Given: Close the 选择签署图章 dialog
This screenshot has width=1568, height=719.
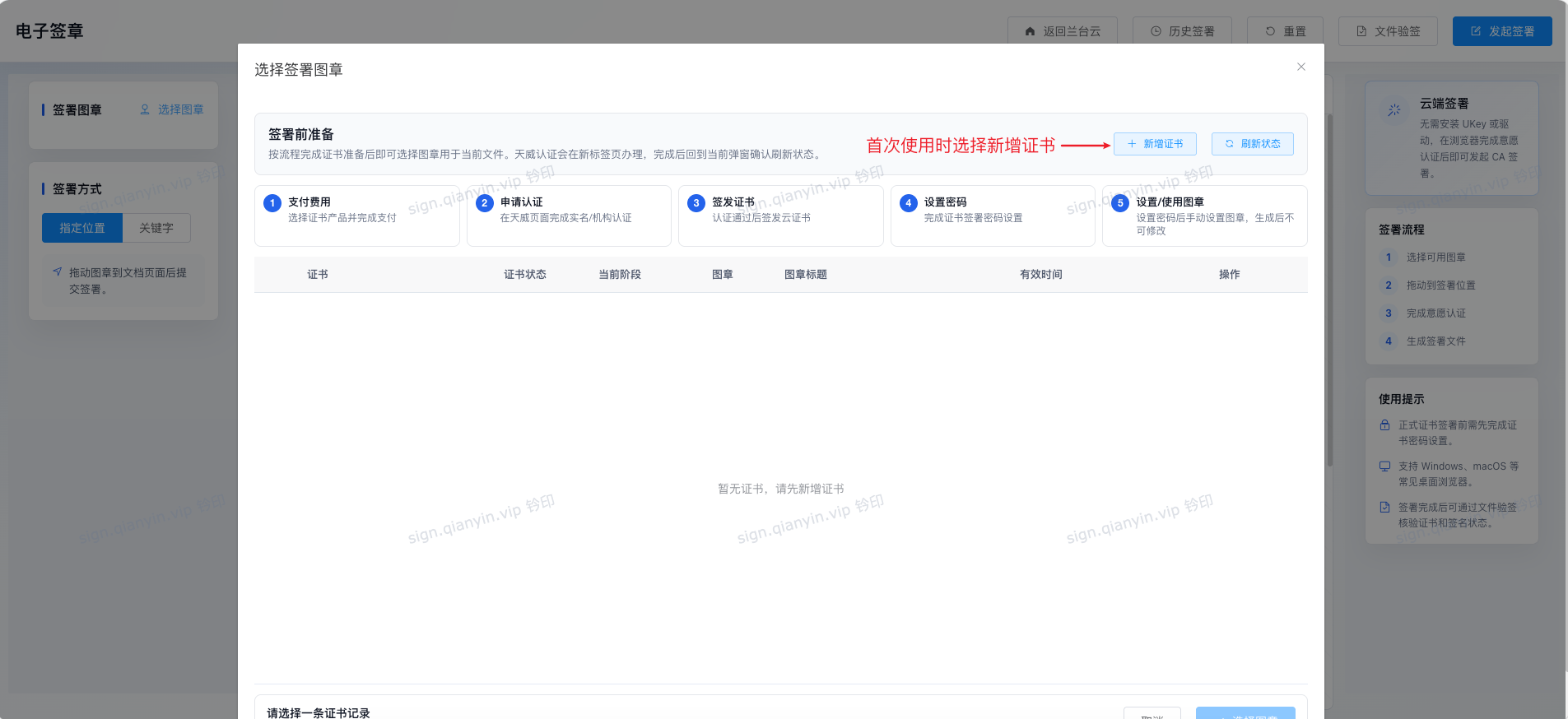Looking at the screenshot, I should tap(1301, 67).
